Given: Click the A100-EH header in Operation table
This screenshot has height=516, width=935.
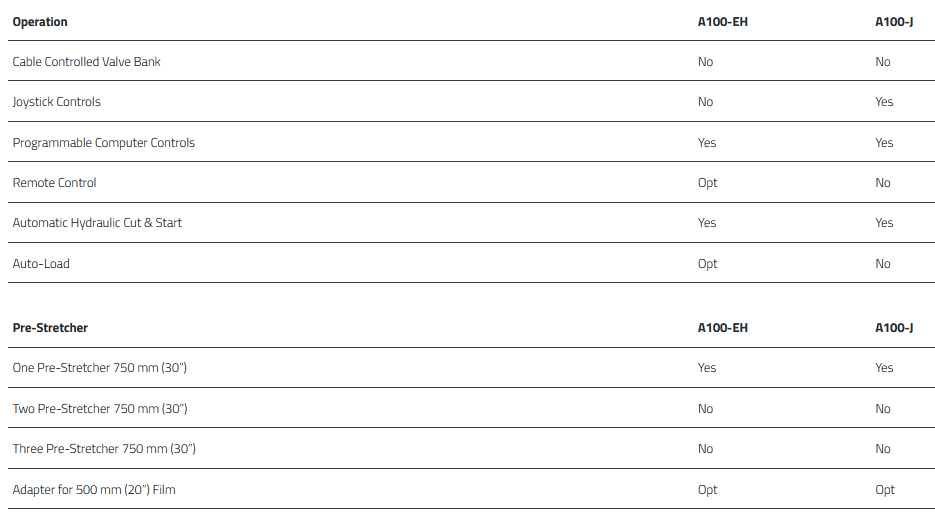Looking at the screenshot, I should pyautogui.click(x=722, y=21).
